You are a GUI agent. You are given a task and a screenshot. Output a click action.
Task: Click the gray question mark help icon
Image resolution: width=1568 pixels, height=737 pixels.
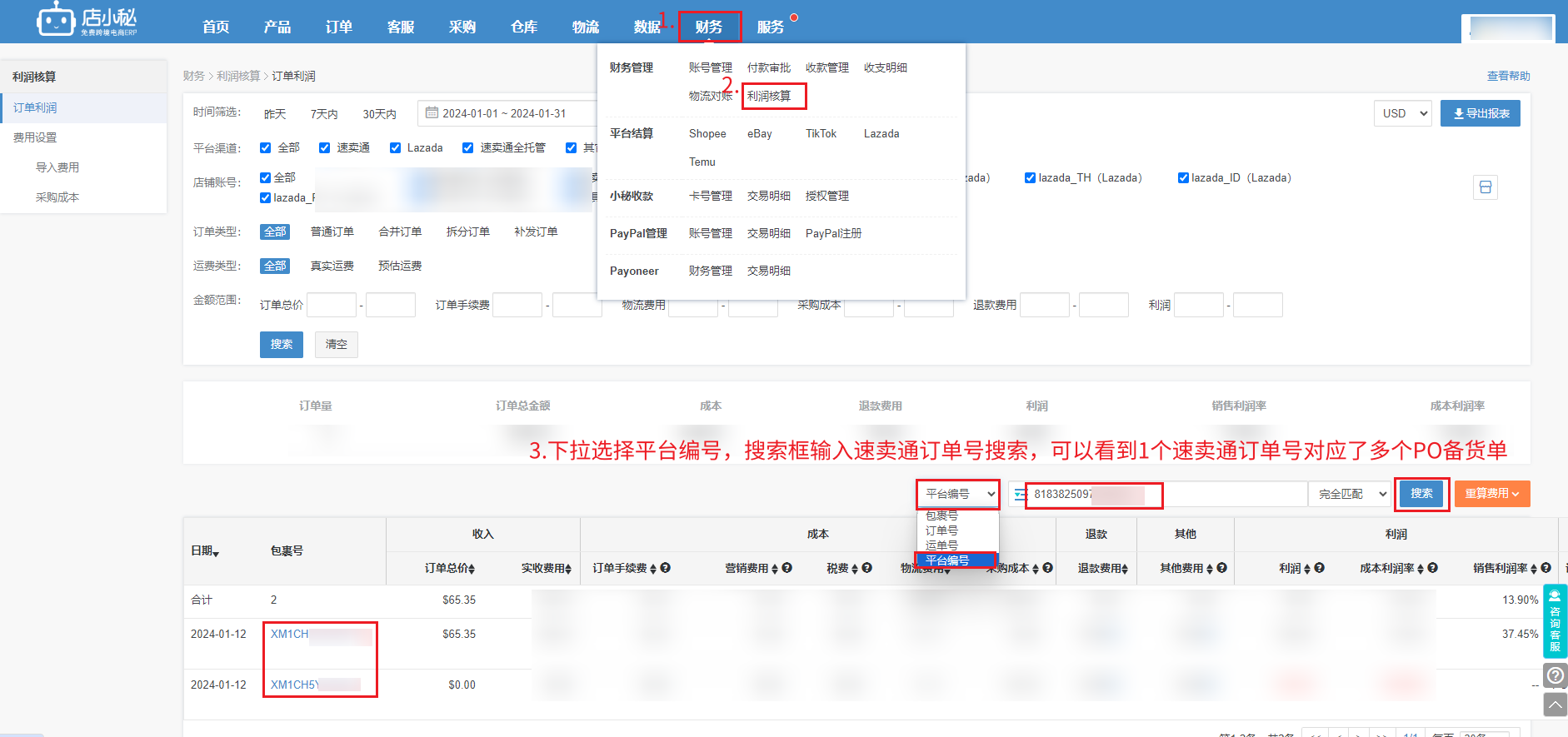point(1555,675)
